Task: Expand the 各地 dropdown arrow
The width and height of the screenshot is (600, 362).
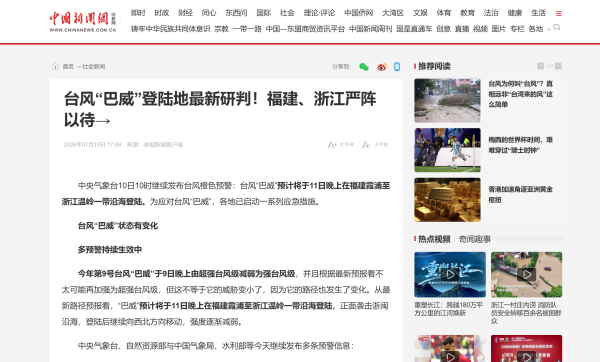Action: pos(548,29)
